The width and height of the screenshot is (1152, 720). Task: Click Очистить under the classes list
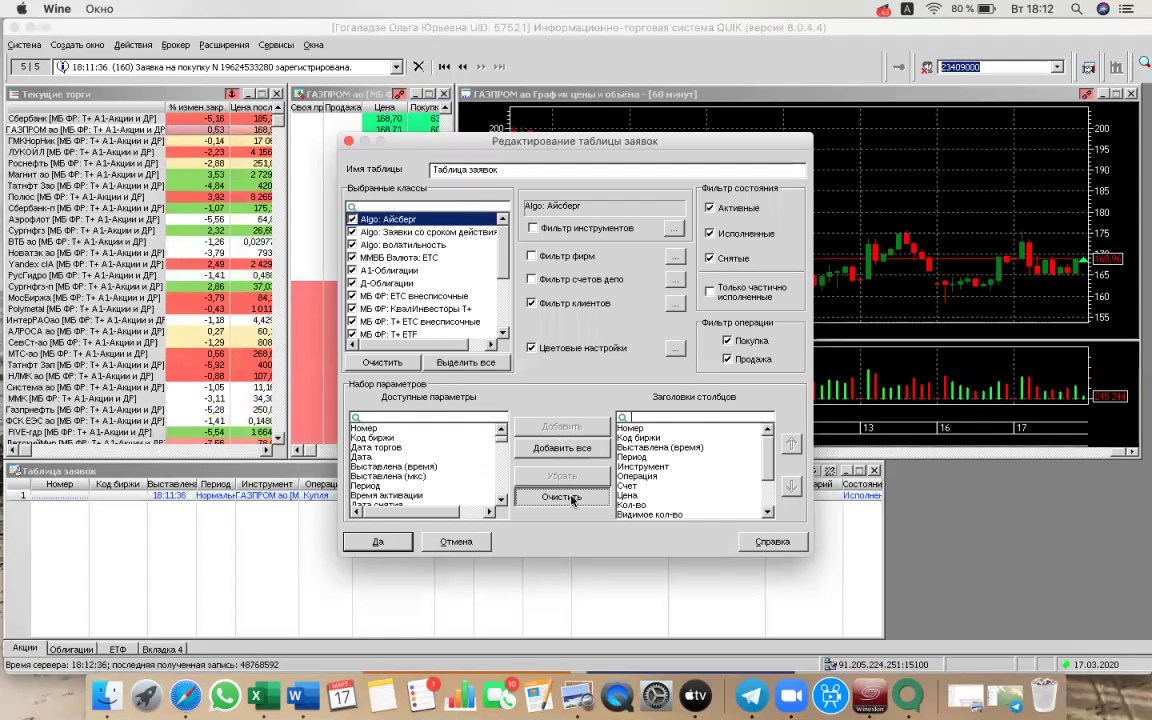[x=382, y=362]
